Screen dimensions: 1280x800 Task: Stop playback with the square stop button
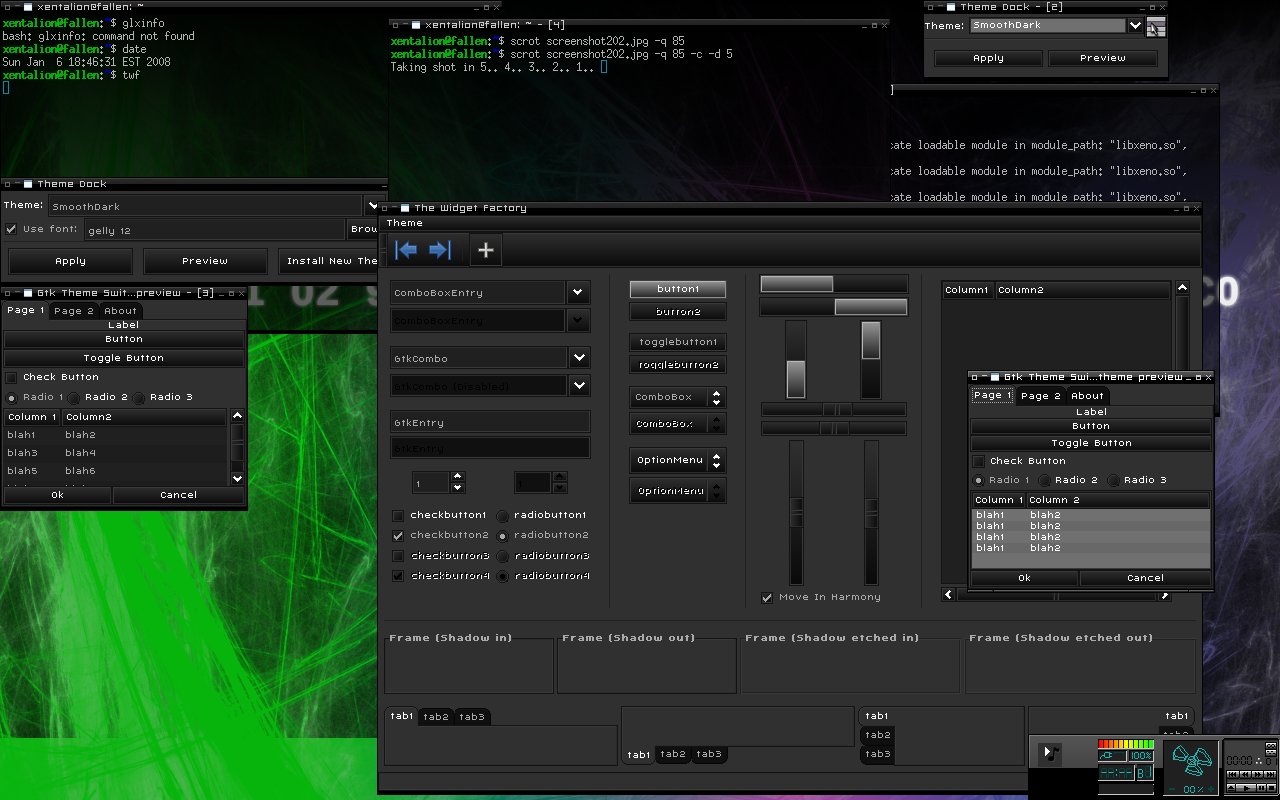(x=1271, y=788)
